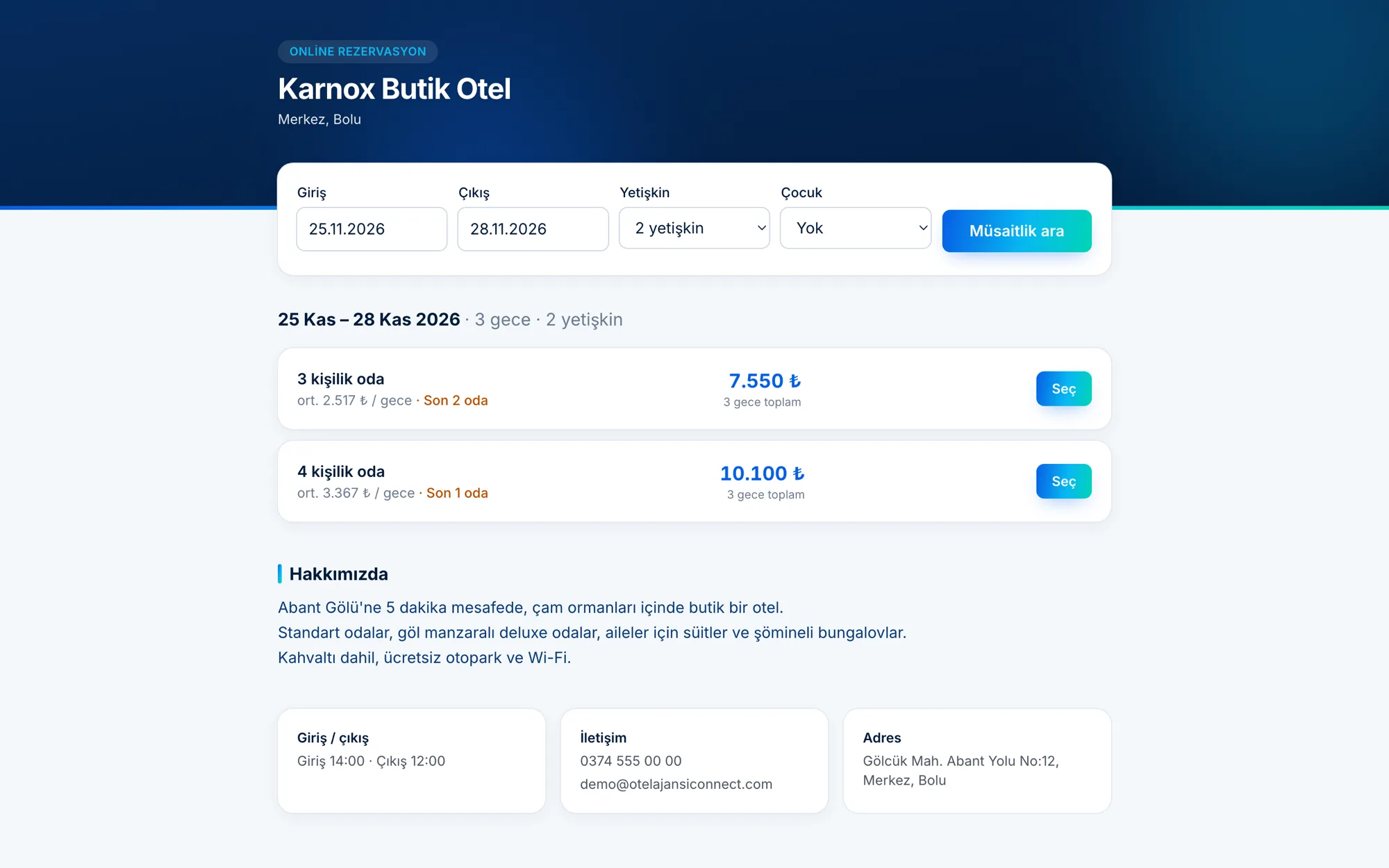
Task: Click the Giriş date field showing 25.11.2026
Action: pyautogui.click(x=372, y=229)
